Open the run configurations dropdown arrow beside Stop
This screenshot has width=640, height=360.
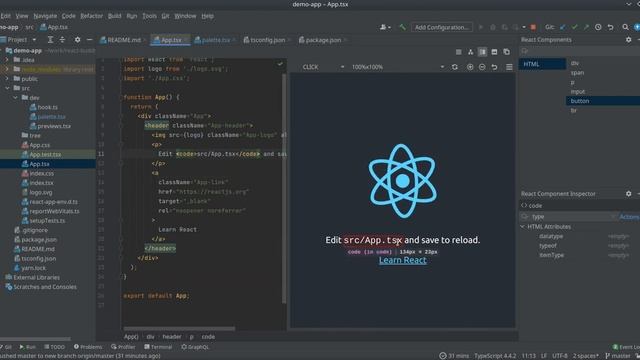[524, 27]
